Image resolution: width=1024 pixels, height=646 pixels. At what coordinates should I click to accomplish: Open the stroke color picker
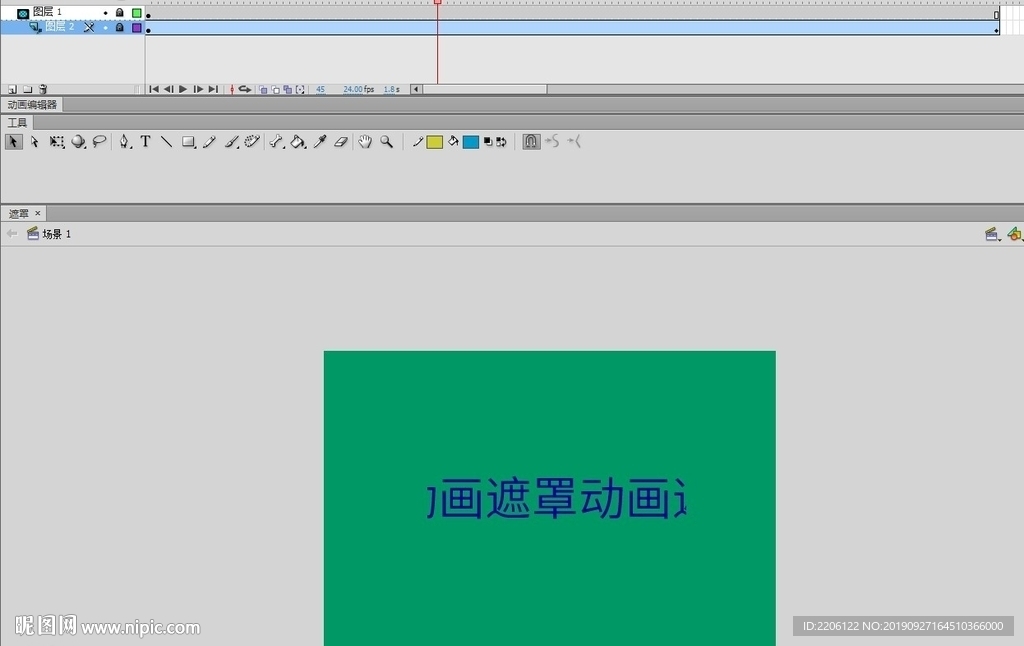[x=434, y=141]
